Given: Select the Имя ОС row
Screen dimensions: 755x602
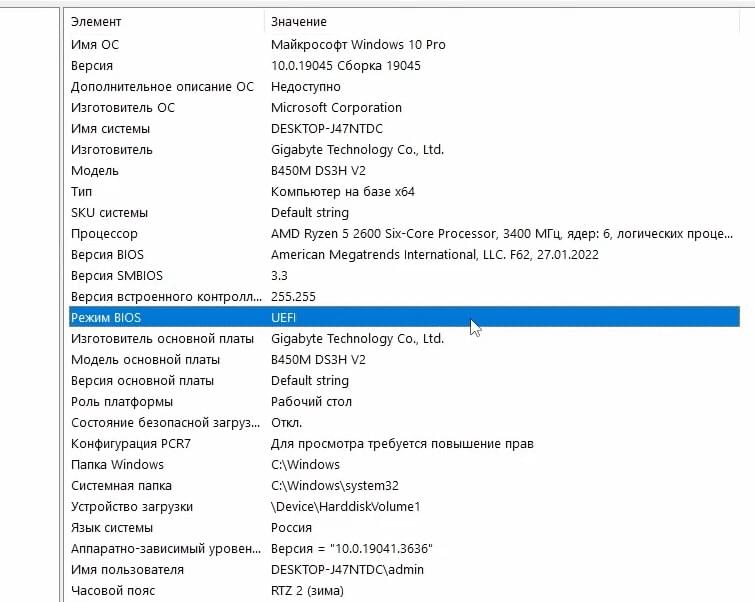Looking at the screenshot, I should click(404, 45).
